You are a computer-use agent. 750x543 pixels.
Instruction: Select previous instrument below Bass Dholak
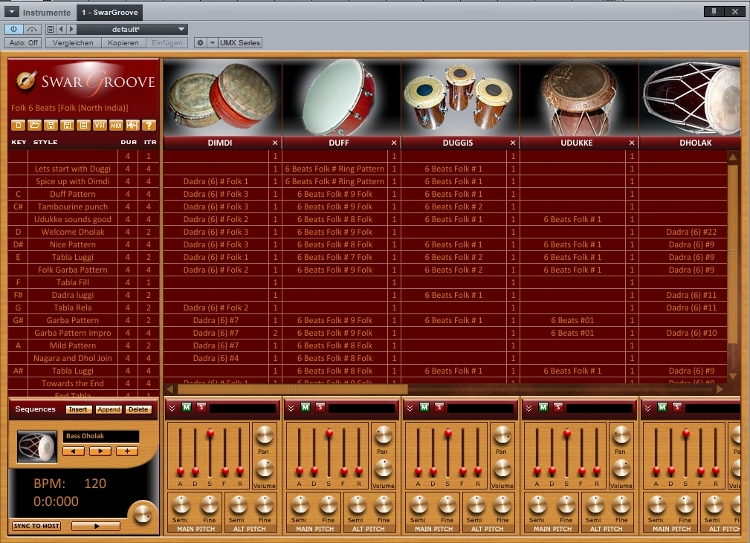(x=73, y=451)
